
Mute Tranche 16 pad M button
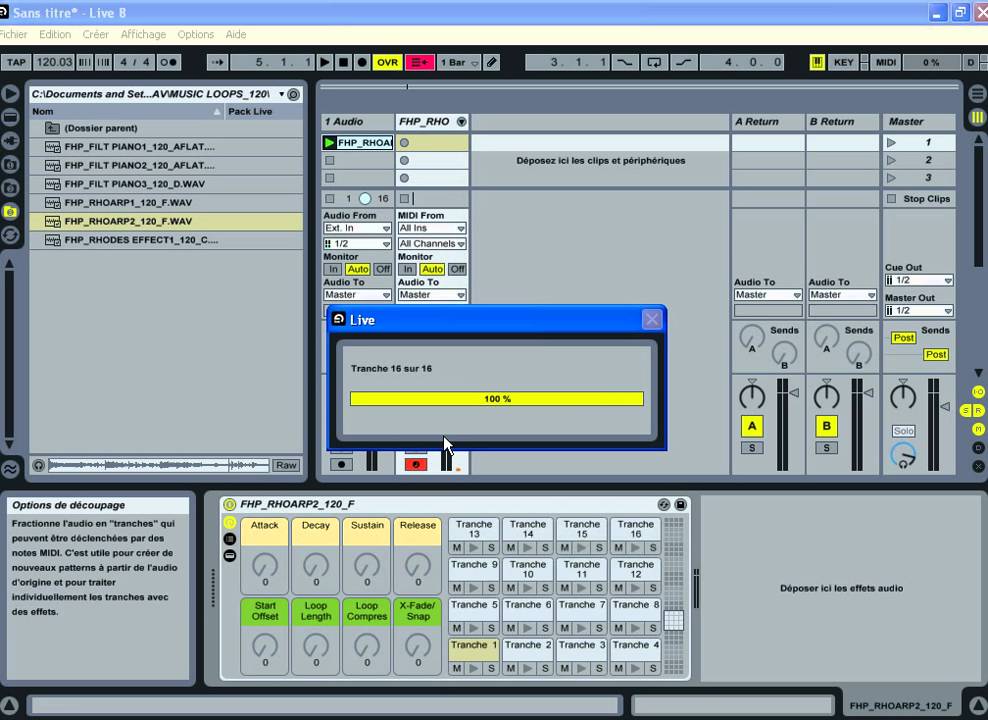(x=619, y=548)
